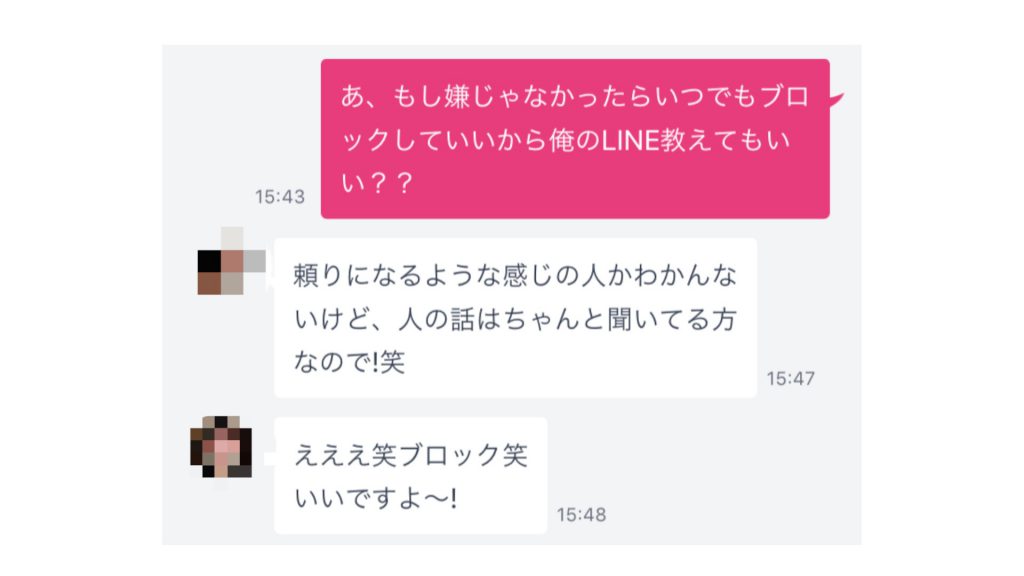Select the reply bubble えええ笑ブロック笑

click(410, 475)
